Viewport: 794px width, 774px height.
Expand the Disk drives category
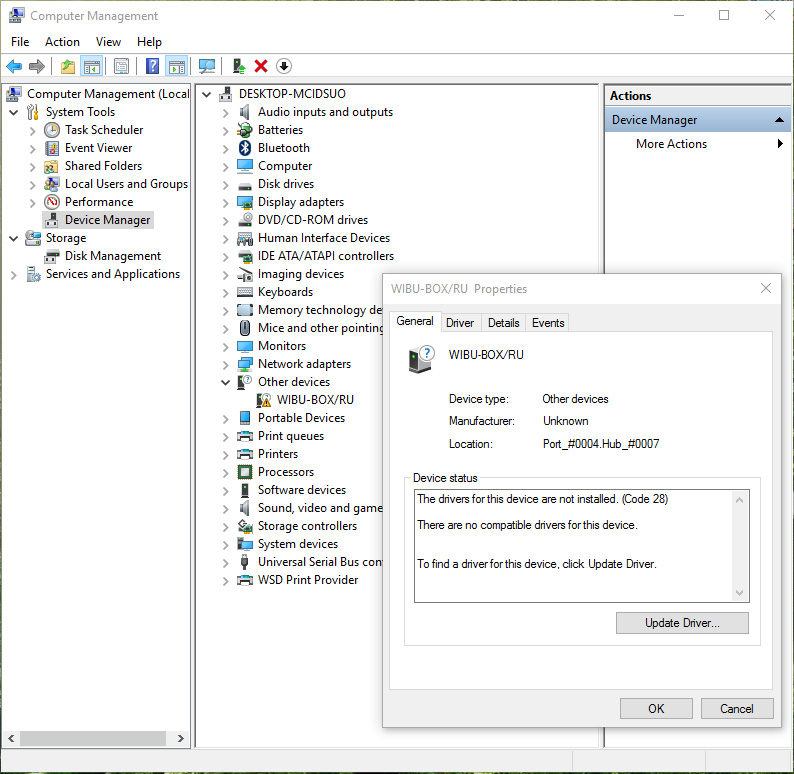(x=226, y=185)
